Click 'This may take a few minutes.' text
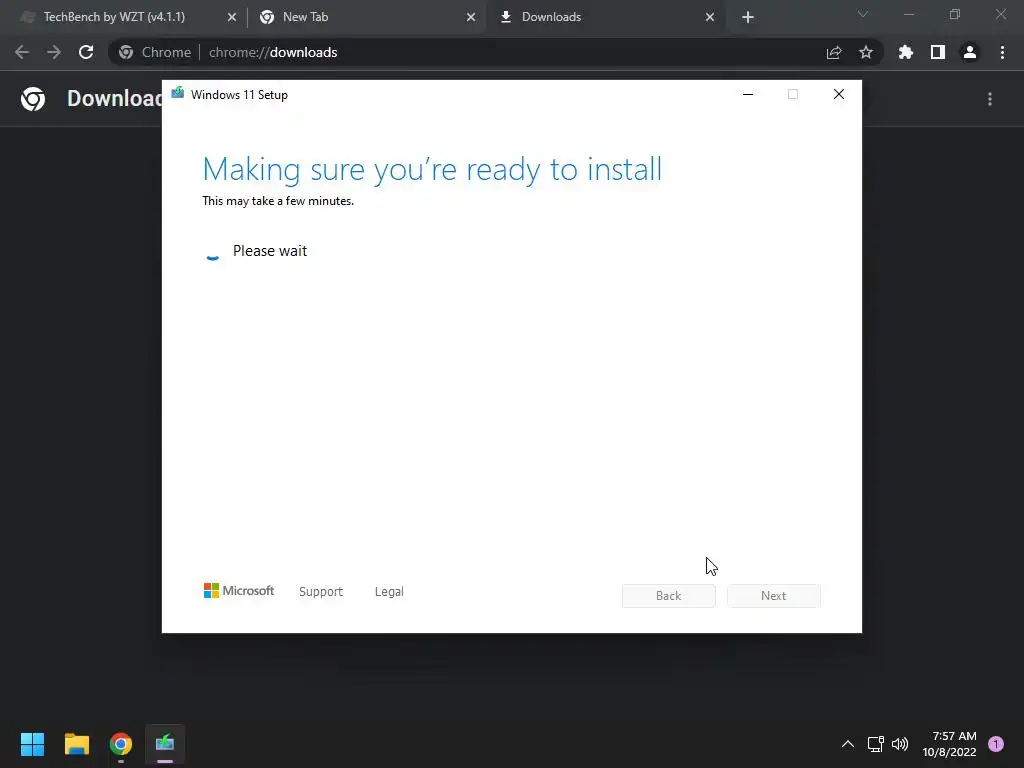 [x=278, y=201]
